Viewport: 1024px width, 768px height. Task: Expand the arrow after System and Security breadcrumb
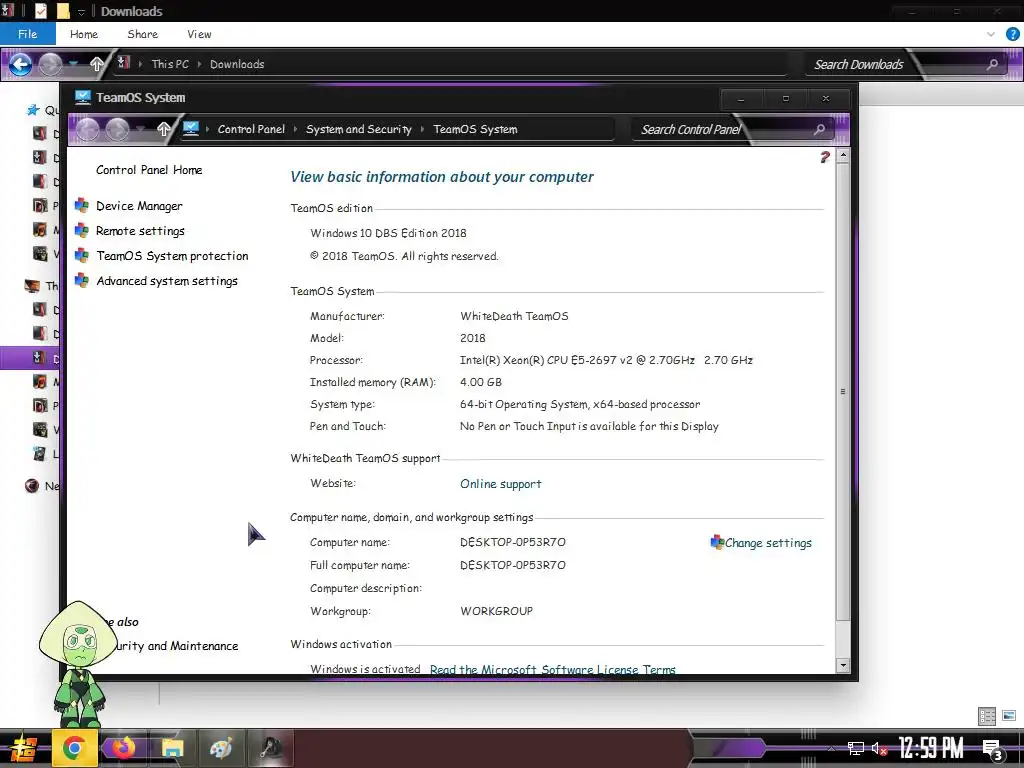423,129
